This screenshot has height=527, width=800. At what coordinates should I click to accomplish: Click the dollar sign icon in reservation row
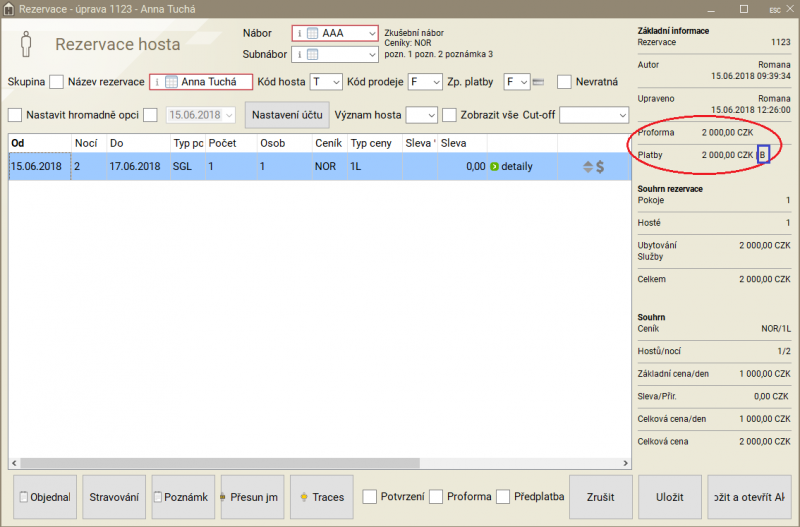(x=600, y=167)
